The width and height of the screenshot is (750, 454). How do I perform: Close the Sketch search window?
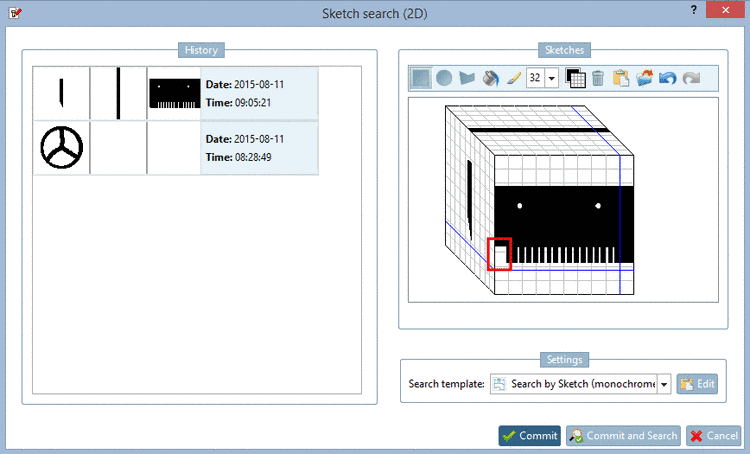click(x=725, y=10)
